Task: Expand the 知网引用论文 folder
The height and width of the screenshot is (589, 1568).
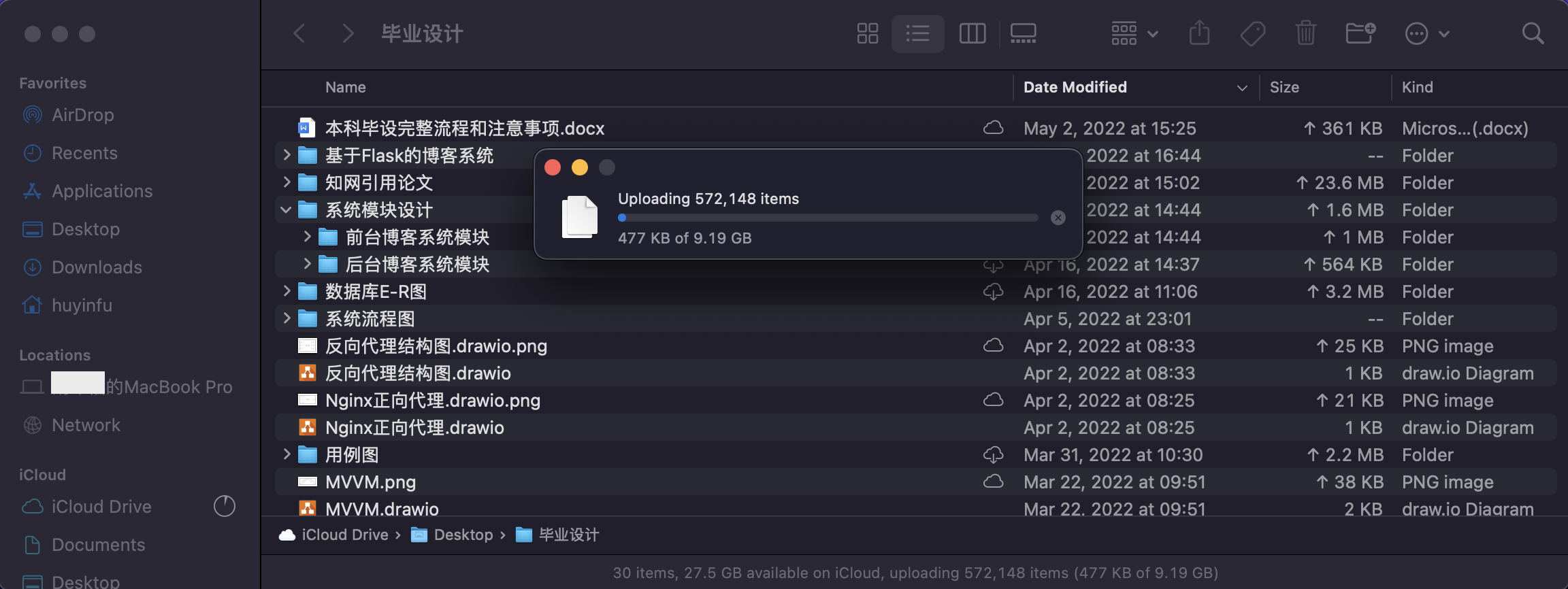Action: tap(287, 183)
